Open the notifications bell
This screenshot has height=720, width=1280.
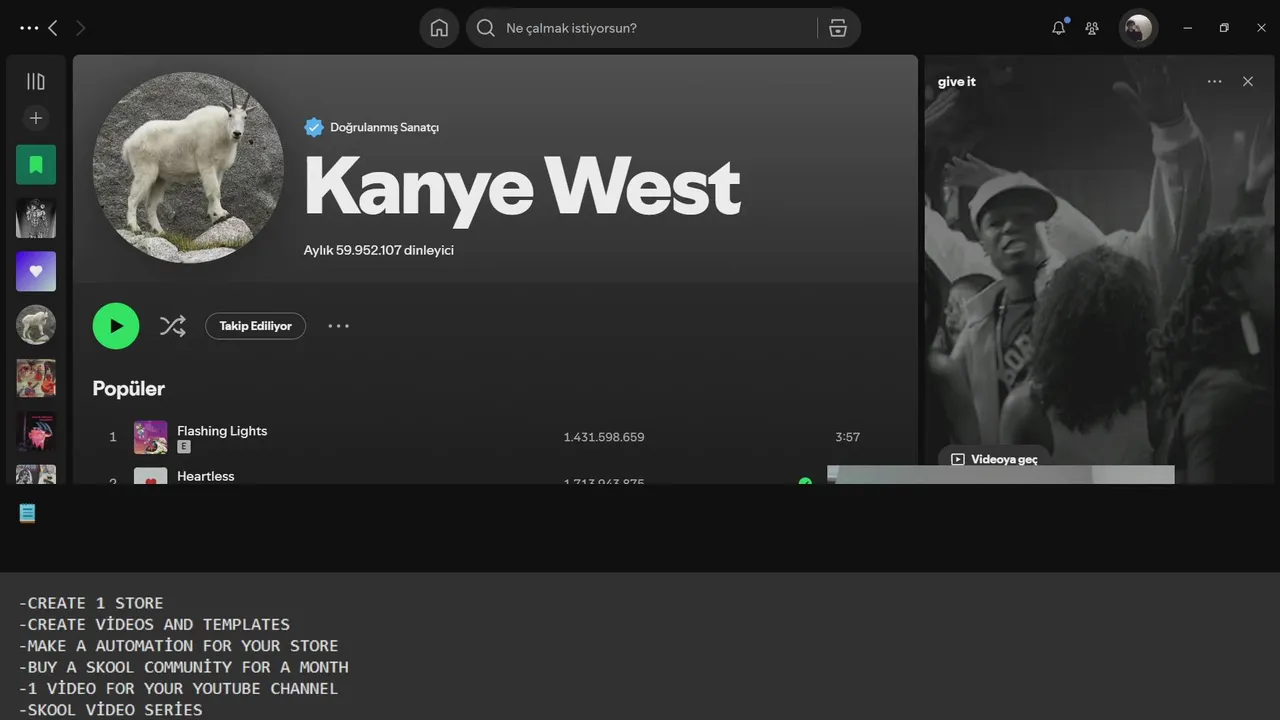[1058, 28]
